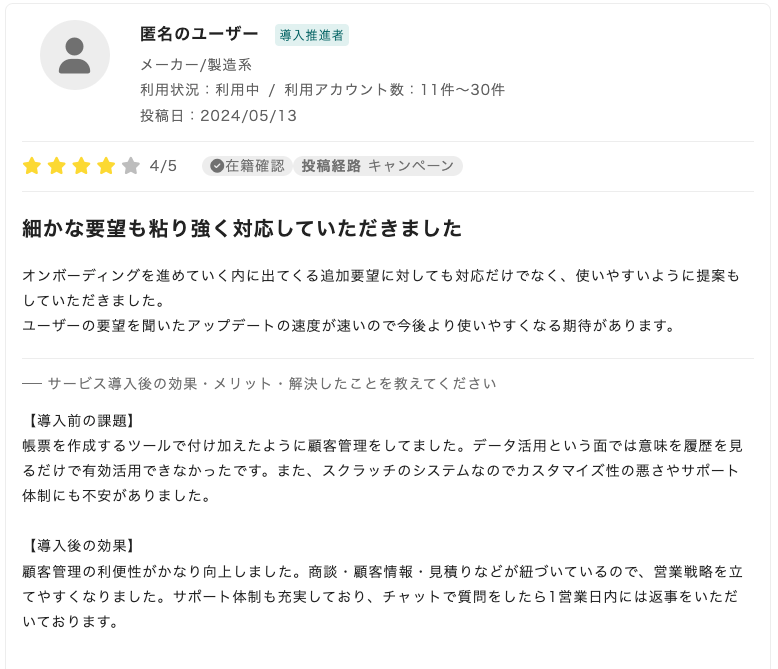Click the third yellow rating star
The height and width of the screenshot is (669, 778).
point(81,166)
